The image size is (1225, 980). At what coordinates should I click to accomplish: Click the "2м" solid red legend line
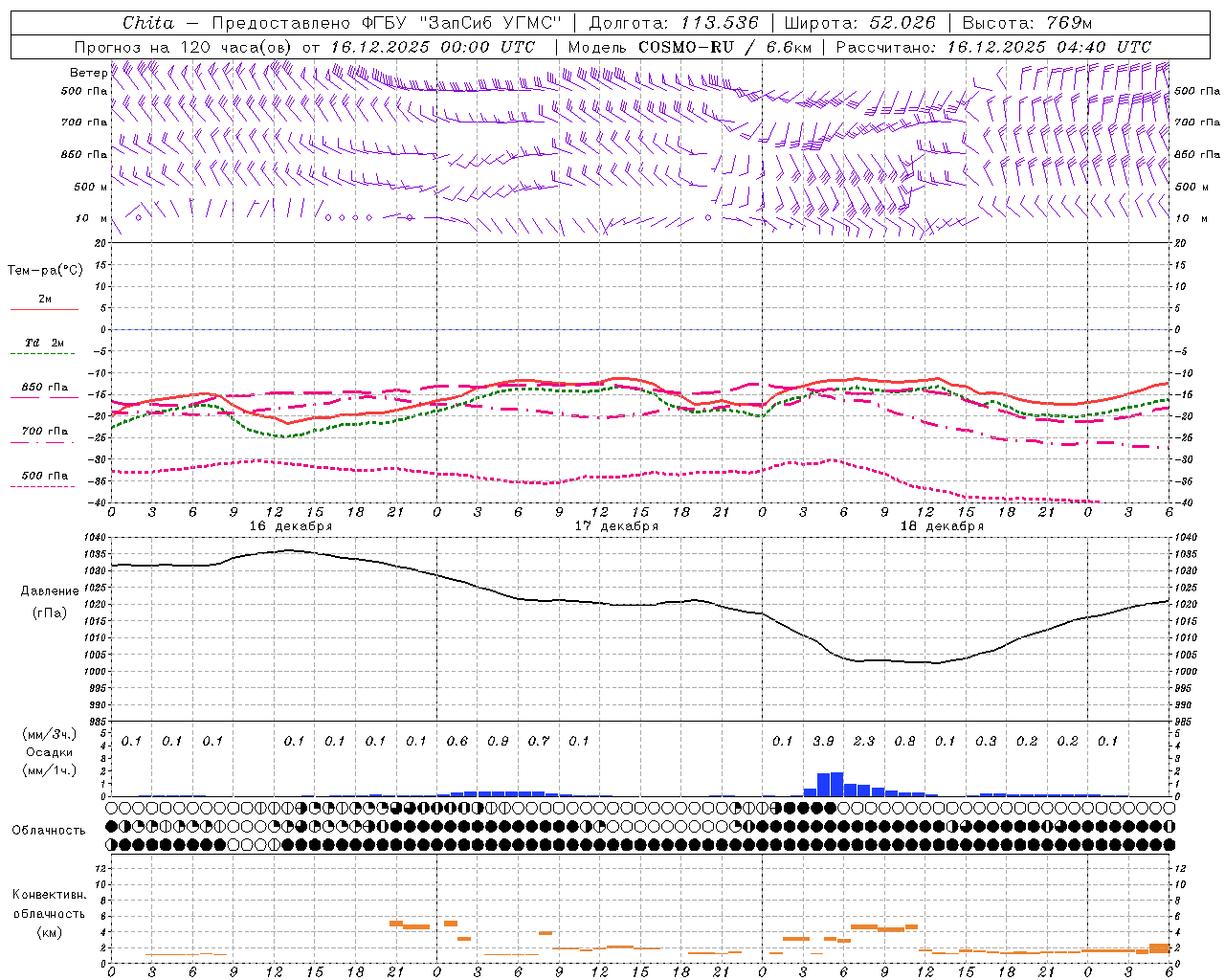[x=44, y=309]
